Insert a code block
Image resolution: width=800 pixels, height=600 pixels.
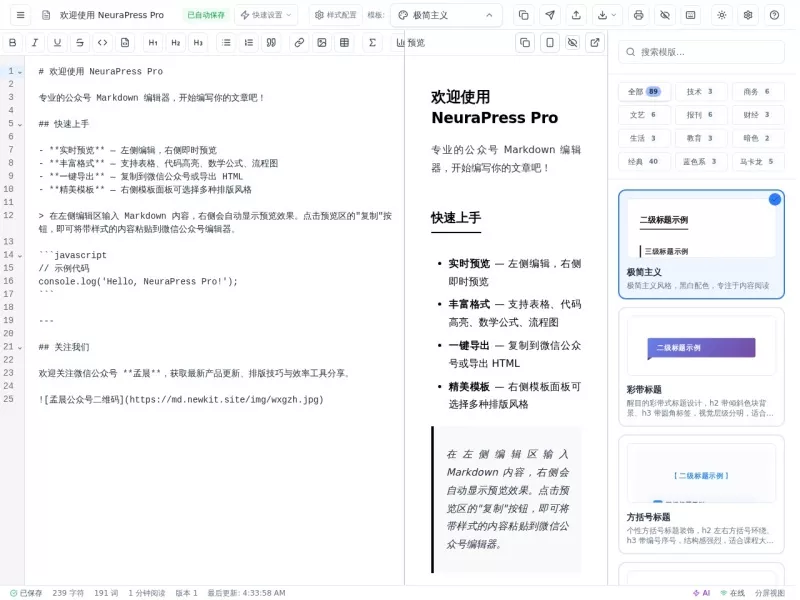[125, 43]
